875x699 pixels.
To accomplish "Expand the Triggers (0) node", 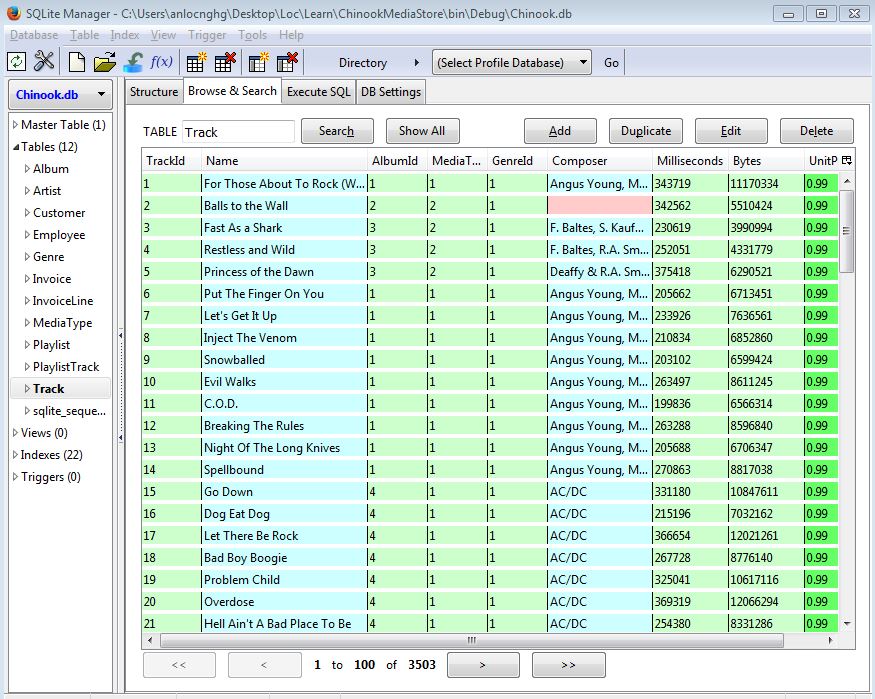I will (x=16, y=476).
